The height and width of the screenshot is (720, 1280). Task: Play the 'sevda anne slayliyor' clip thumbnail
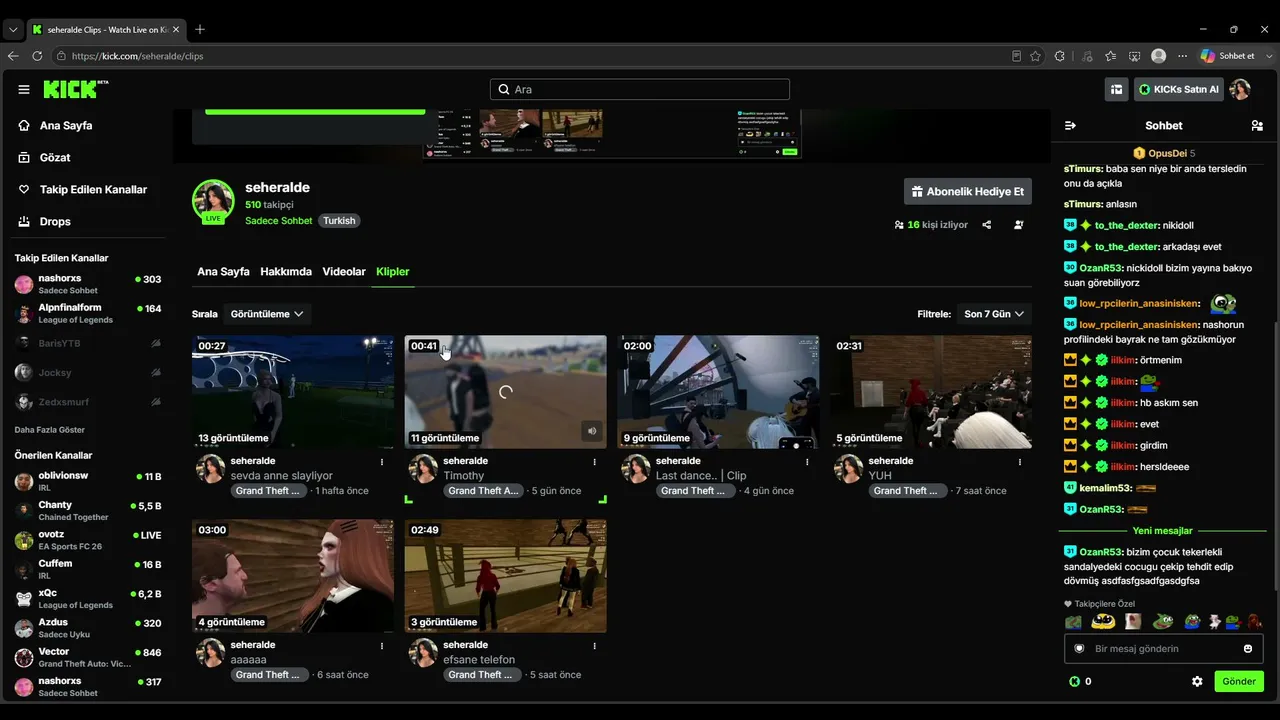pos(293,392)
